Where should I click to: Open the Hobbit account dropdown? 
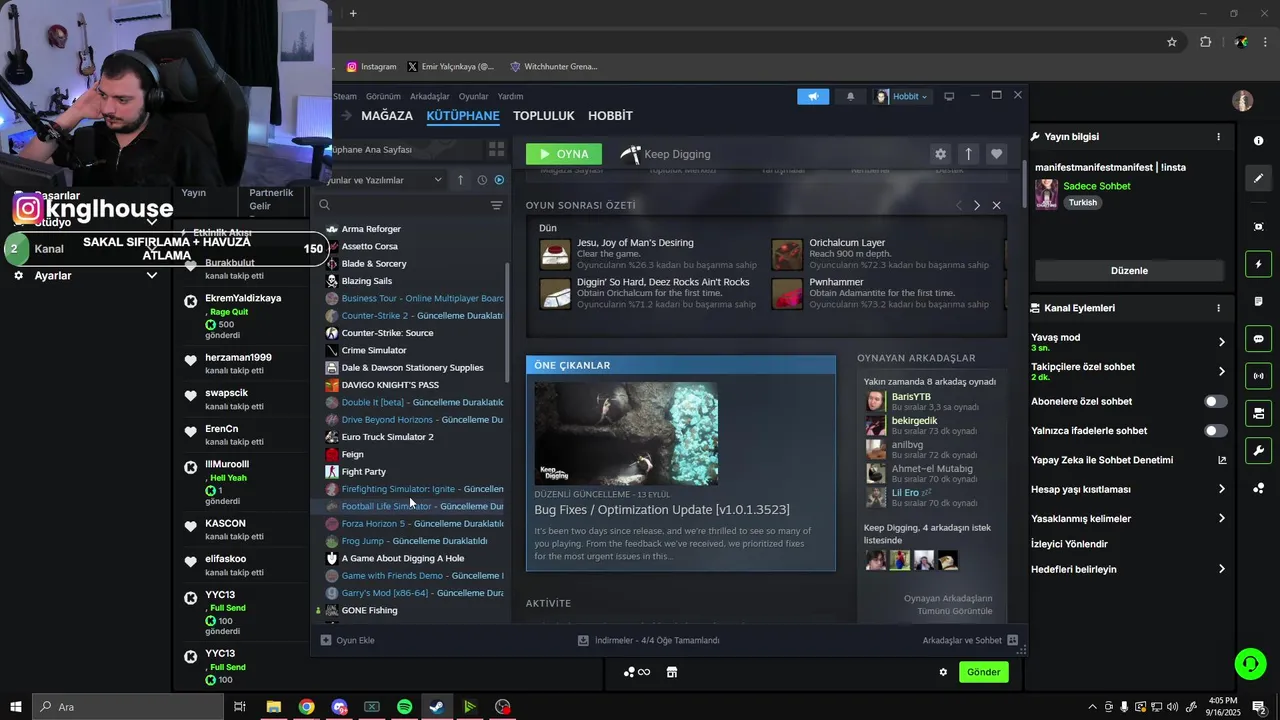(x=902, y=96)
